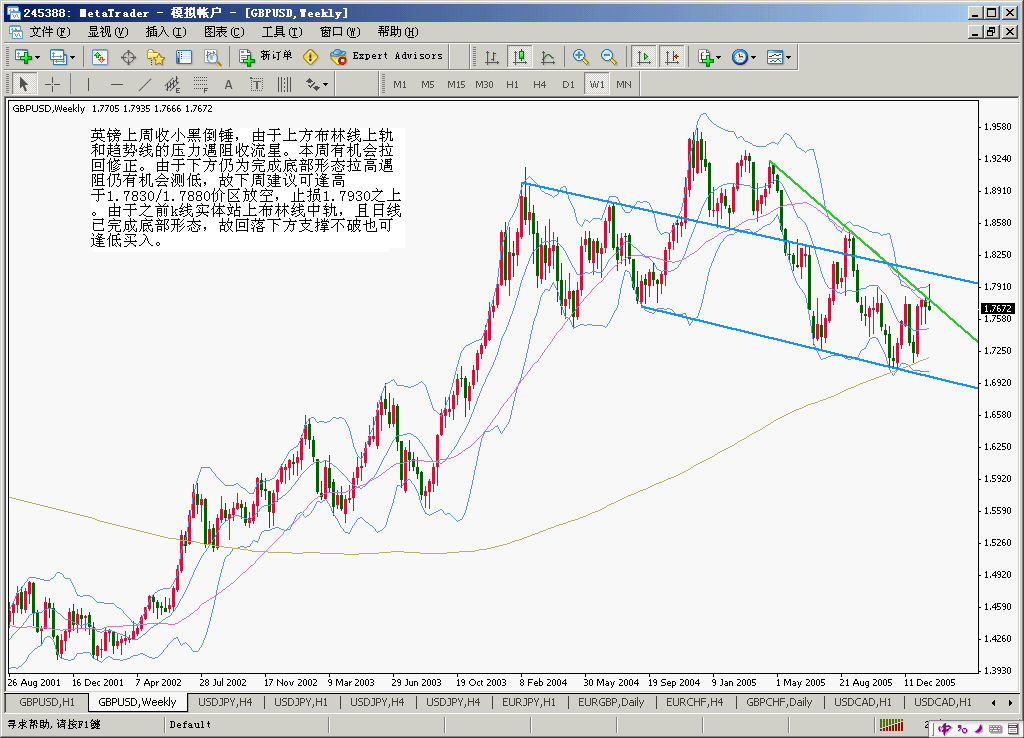Switch to GBPUSD,H1 chart tab

pos(46,702)
